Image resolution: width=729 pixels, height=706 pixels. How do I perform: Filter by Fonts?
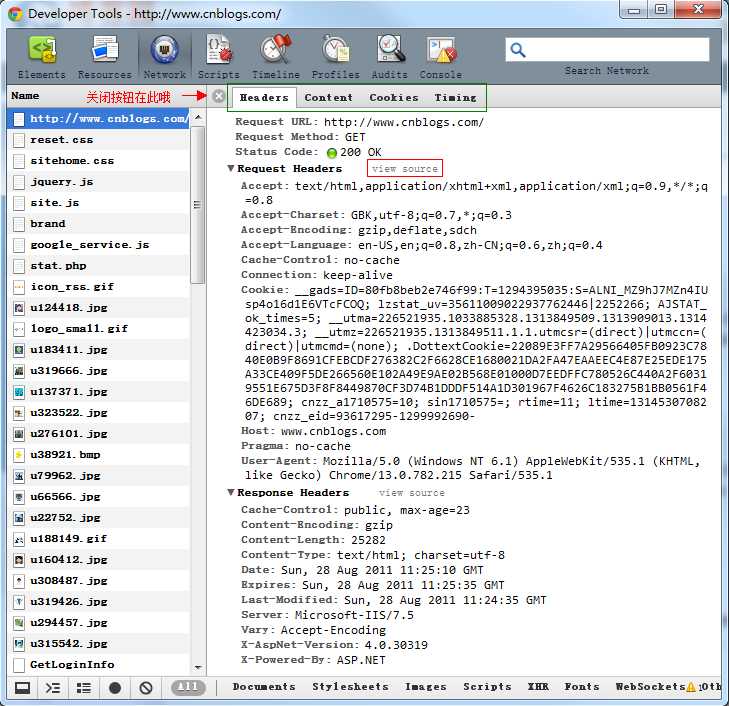pyautogui.click(x=582, y=686)
